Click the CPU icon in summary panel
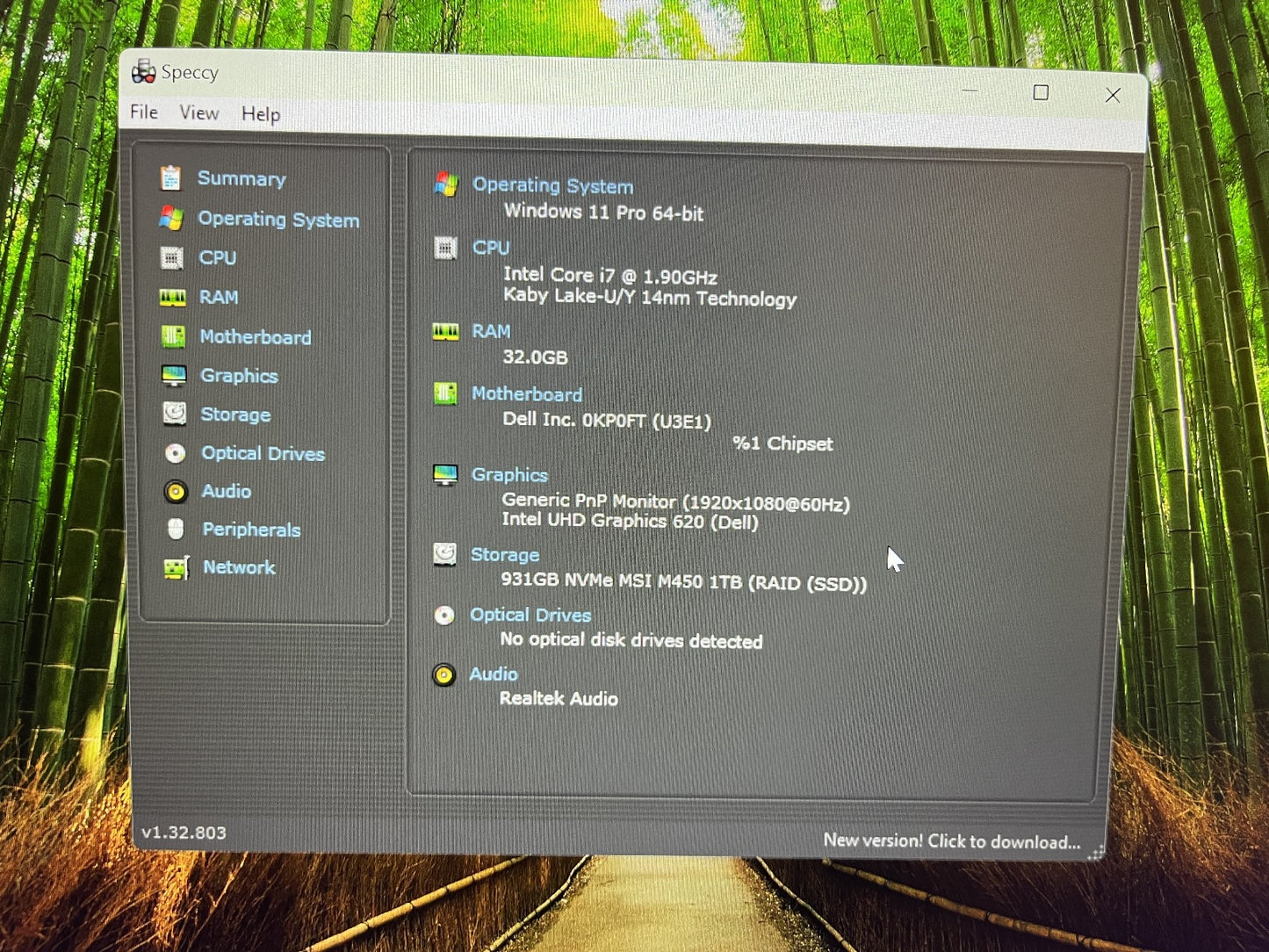The height and width of the screenshot is (952, 1269). click(445, 249)
